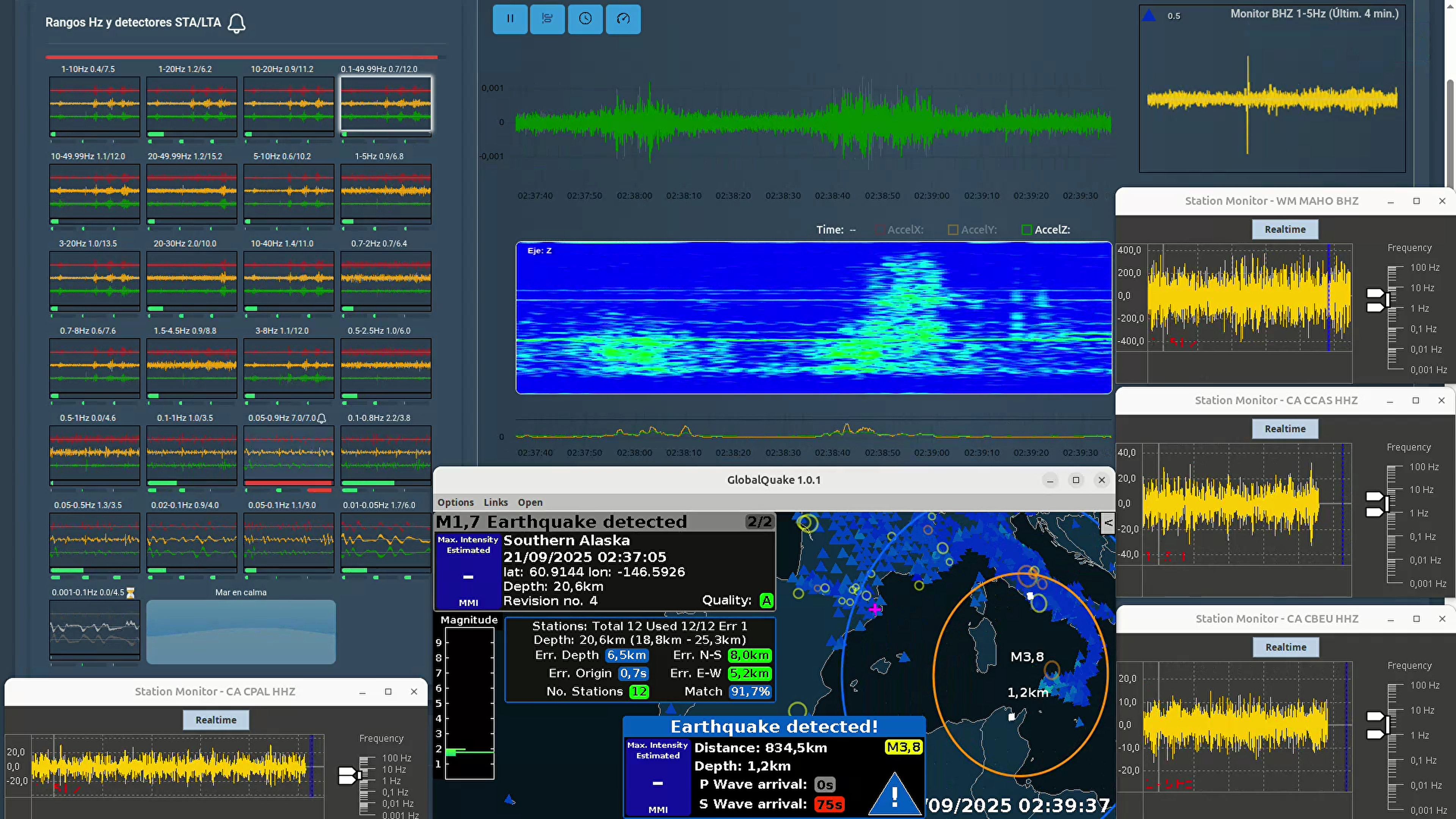Click the clock icon button
The width and height of the screenshot is (1456, 819).
(585, 19)
